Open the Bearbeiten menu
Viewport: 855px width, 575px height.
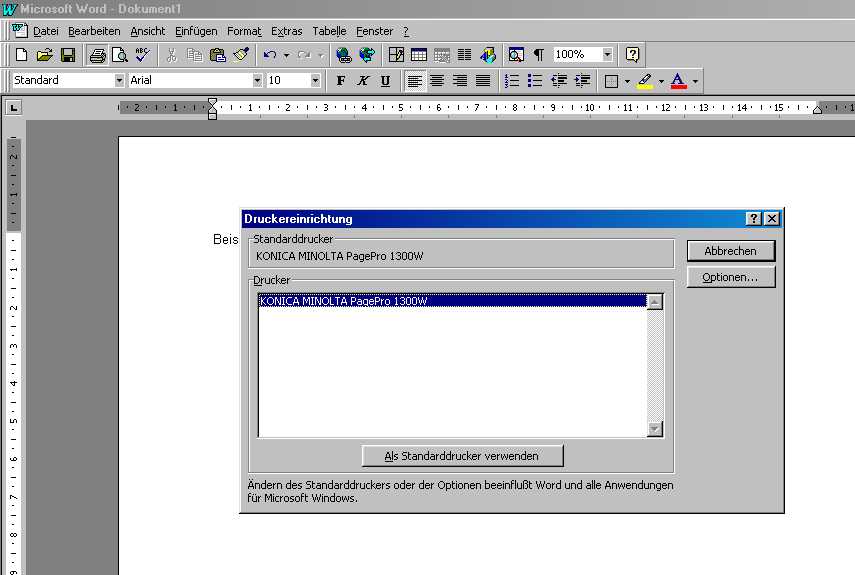coord(94,32)
